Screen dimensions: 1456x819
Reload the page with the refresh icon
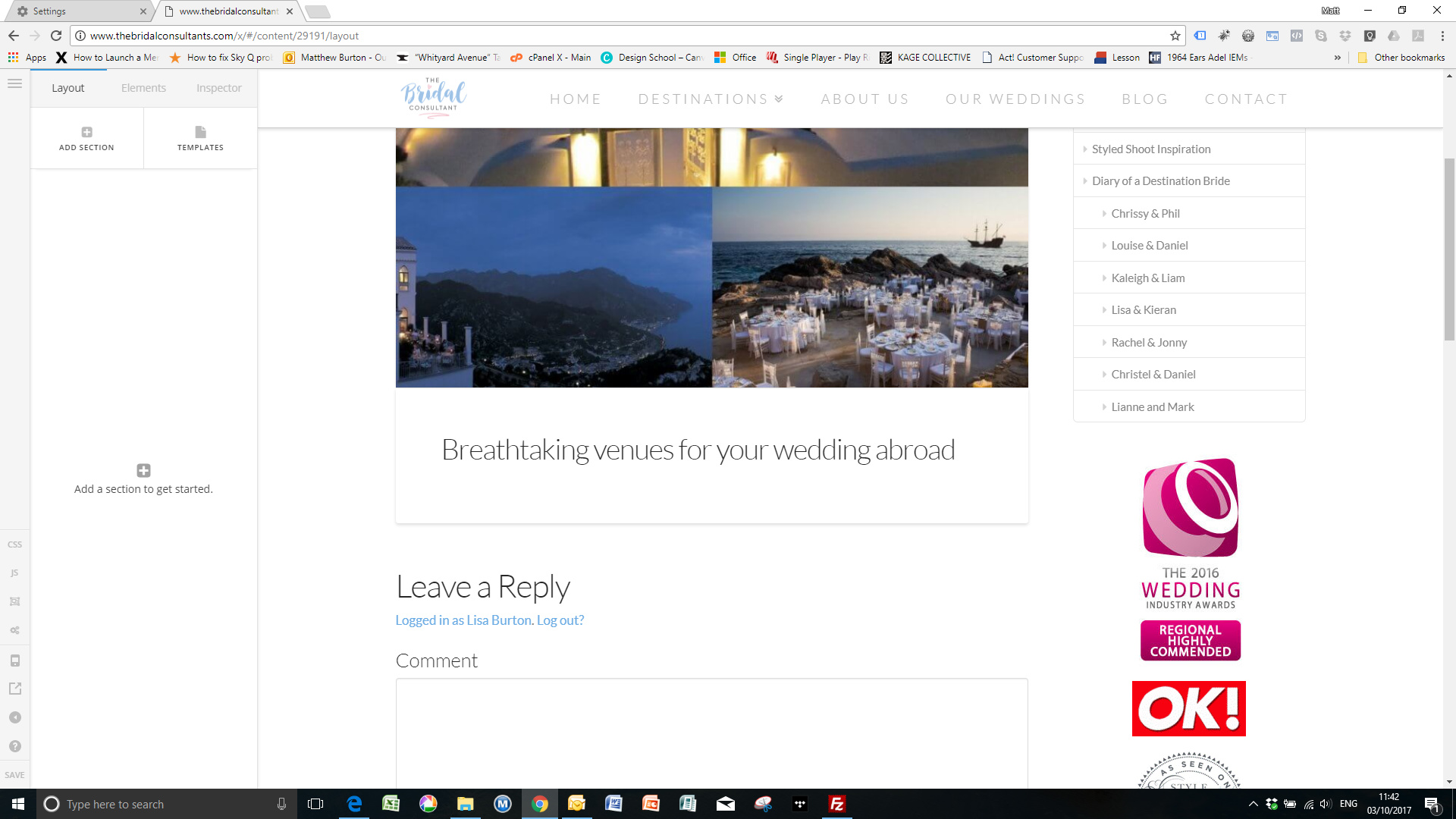(56, 36)
